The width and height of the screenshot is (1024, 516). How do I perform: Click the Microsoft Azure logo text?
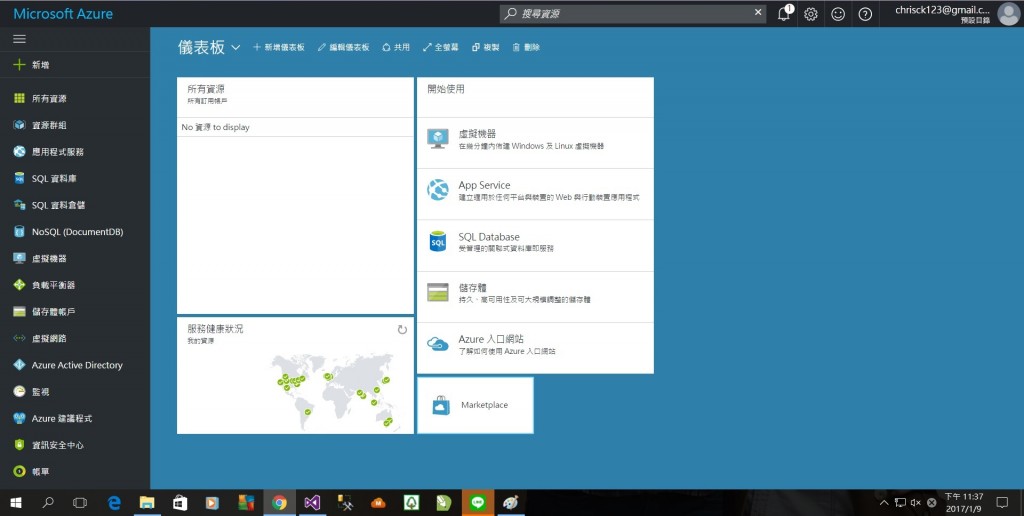point(63,14)
